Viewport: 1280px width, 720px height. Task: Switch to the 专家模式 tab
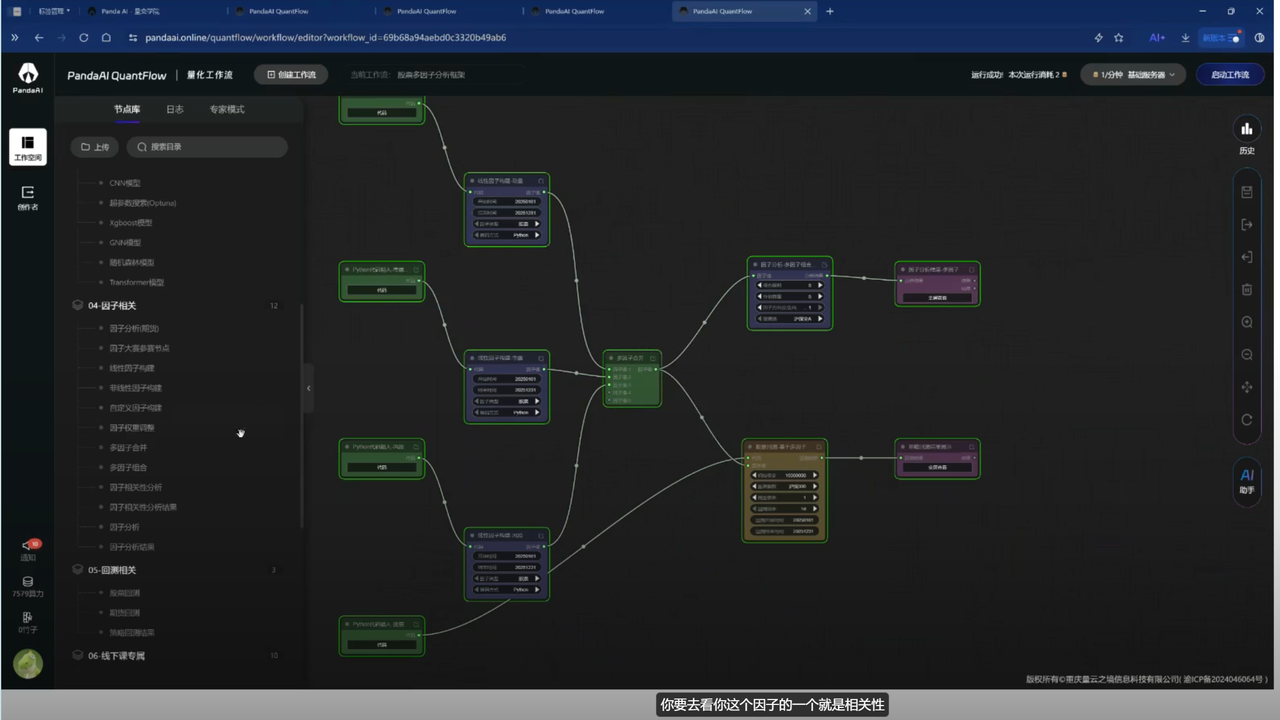tap(226, 109)
